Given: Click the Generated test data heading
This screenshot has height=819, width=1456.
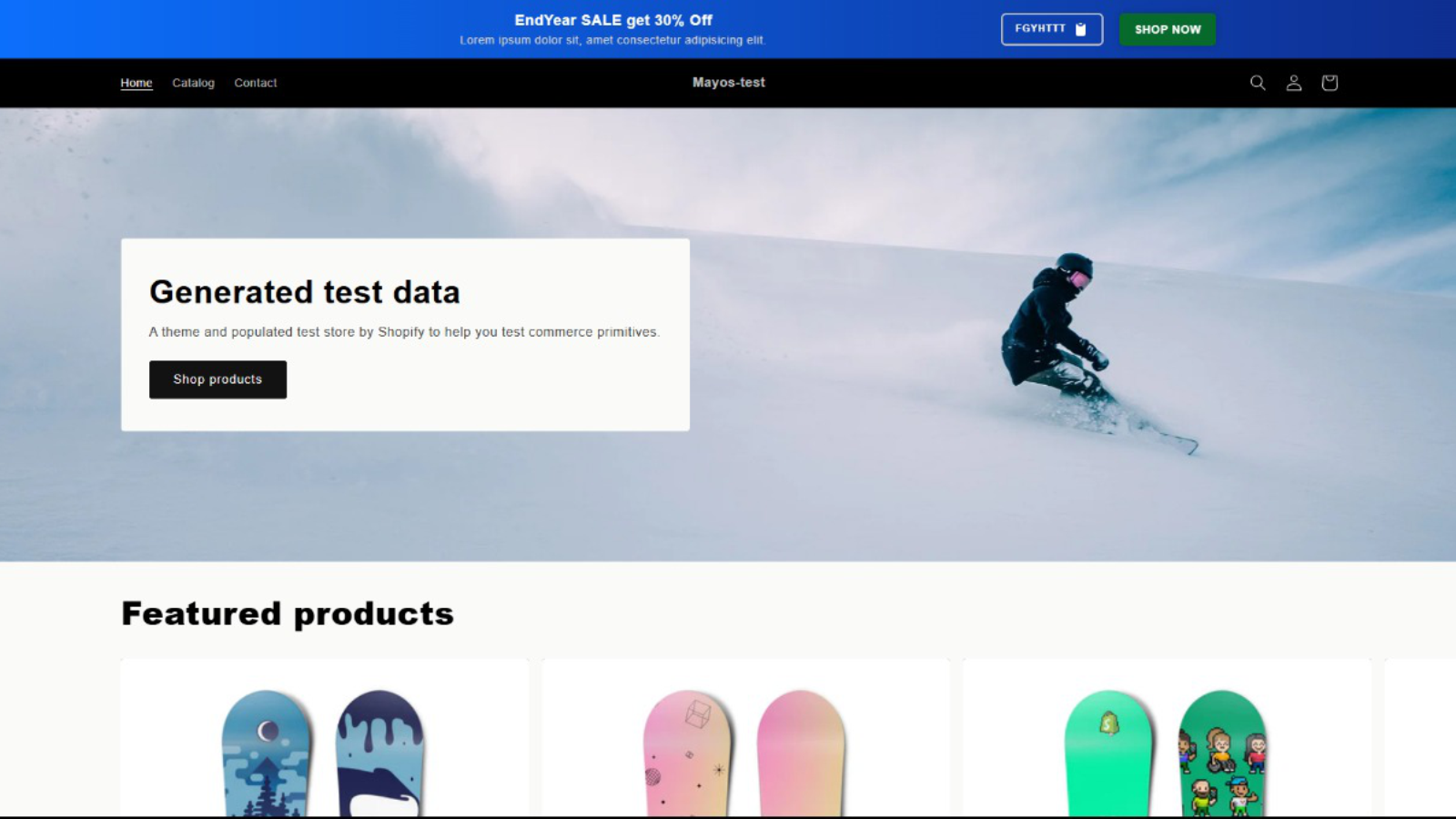Looking at the screenshot, I should [x=305, y=292].
